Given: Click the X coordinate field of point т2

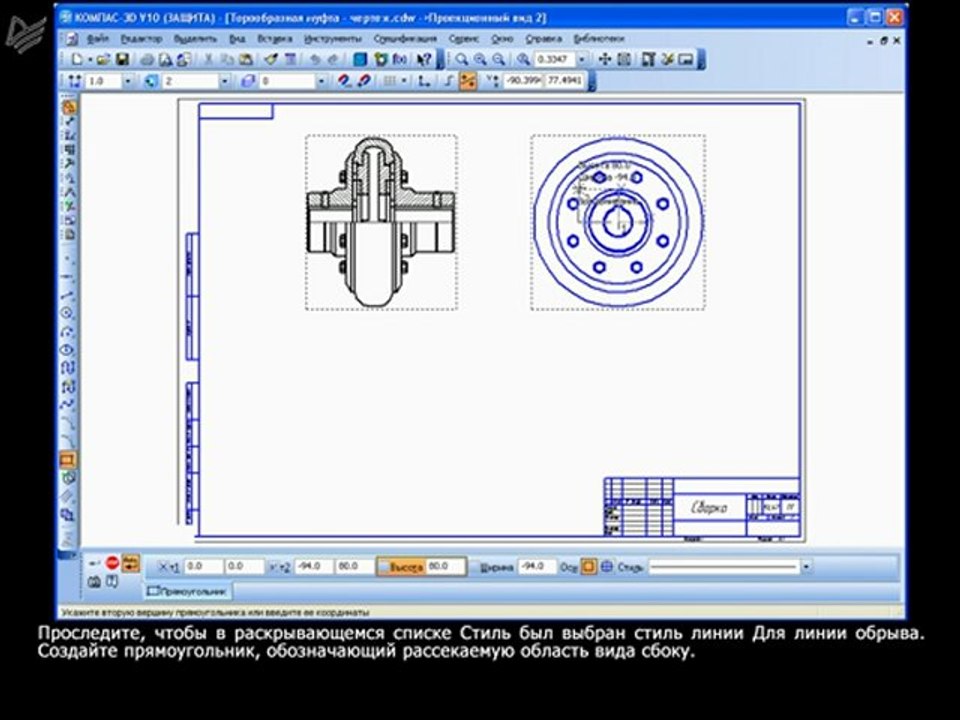Looking at the screenshot, I should (313, 567).
